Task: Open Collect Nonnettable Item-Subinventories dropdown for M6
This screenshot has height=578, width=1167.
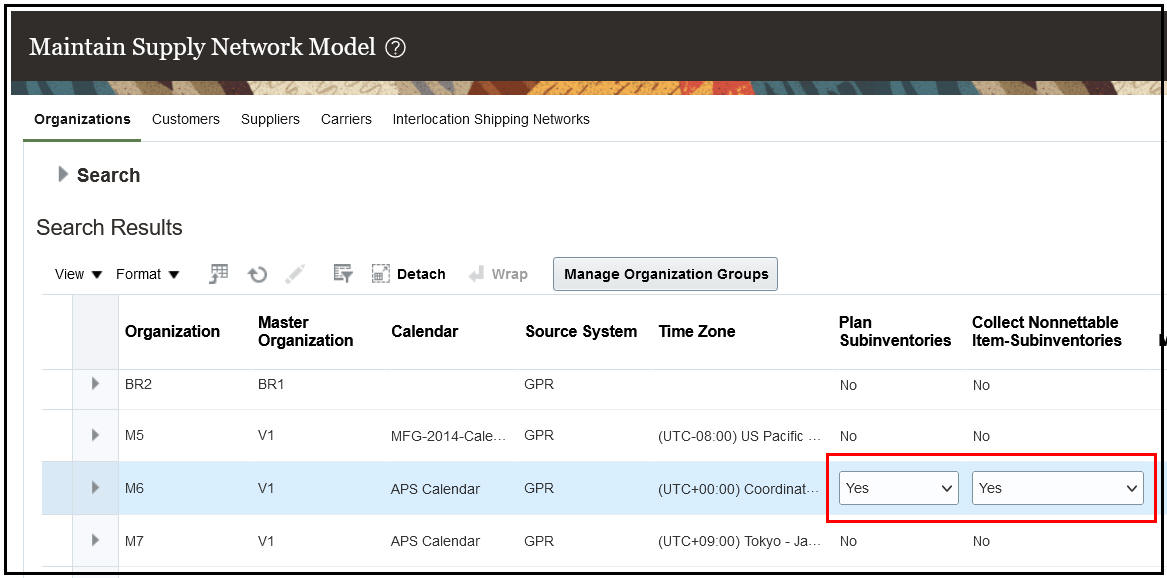Action: [1057, 488]
